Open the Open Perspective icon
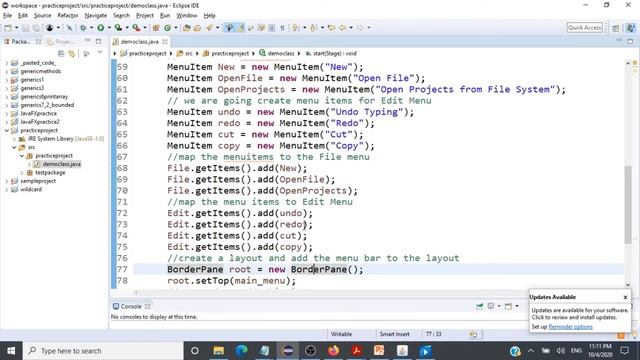Image resolution: width=640 pixels, height=360 pixels. [x=616, y=28]
